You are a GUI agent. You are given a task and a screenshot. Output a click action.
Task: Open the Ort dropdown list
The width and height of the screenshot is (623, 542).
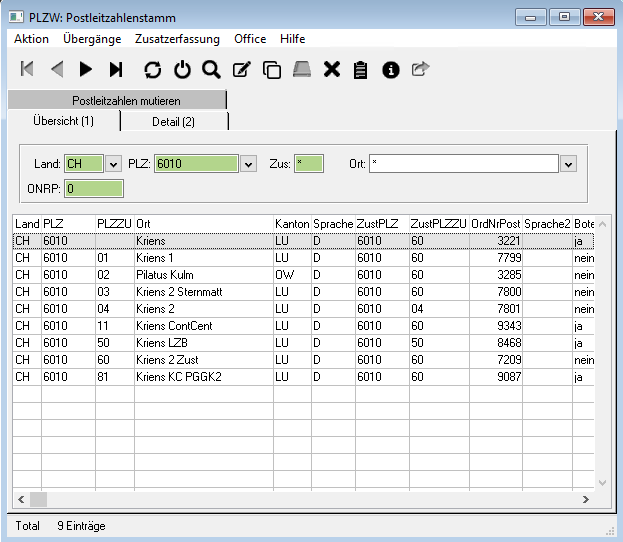coord(568,164)
